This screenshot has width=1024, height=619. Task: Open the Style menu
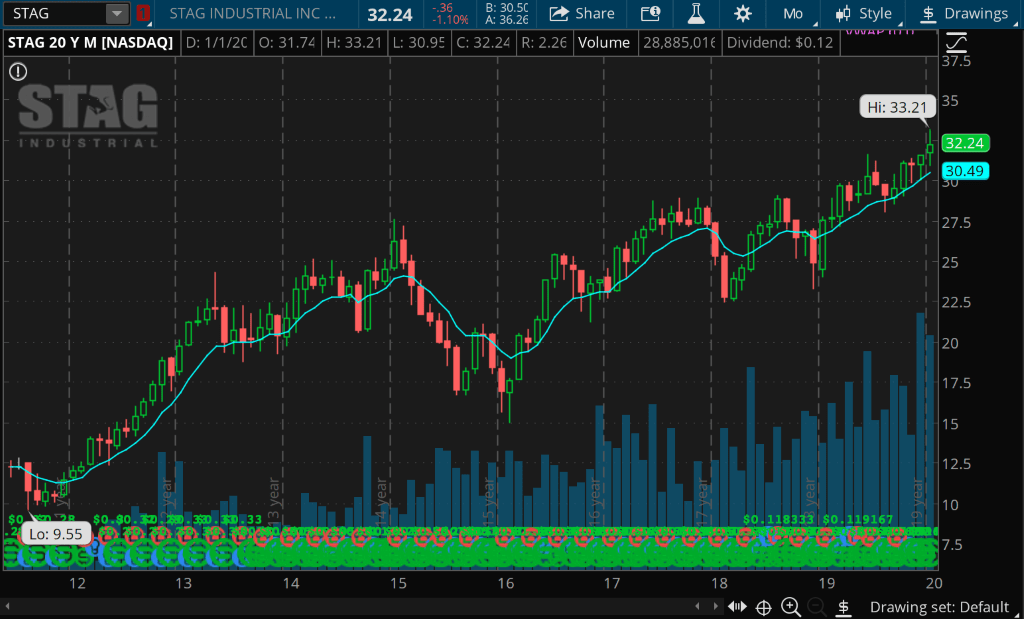point(865,14)
